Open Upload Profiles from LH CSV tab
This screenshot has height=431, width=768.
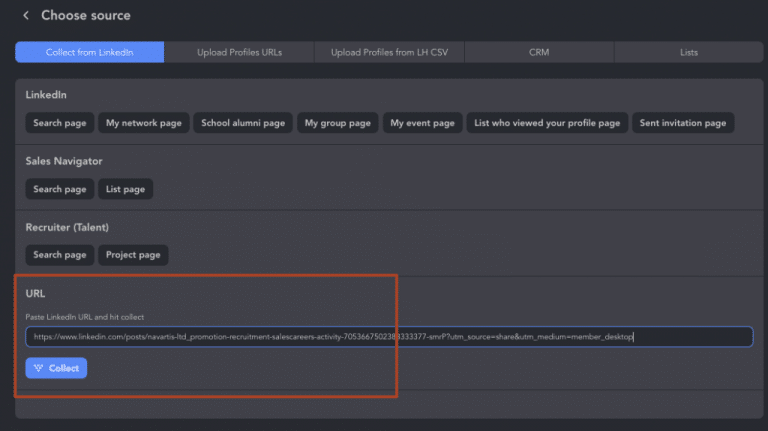[x=389, y=52]
